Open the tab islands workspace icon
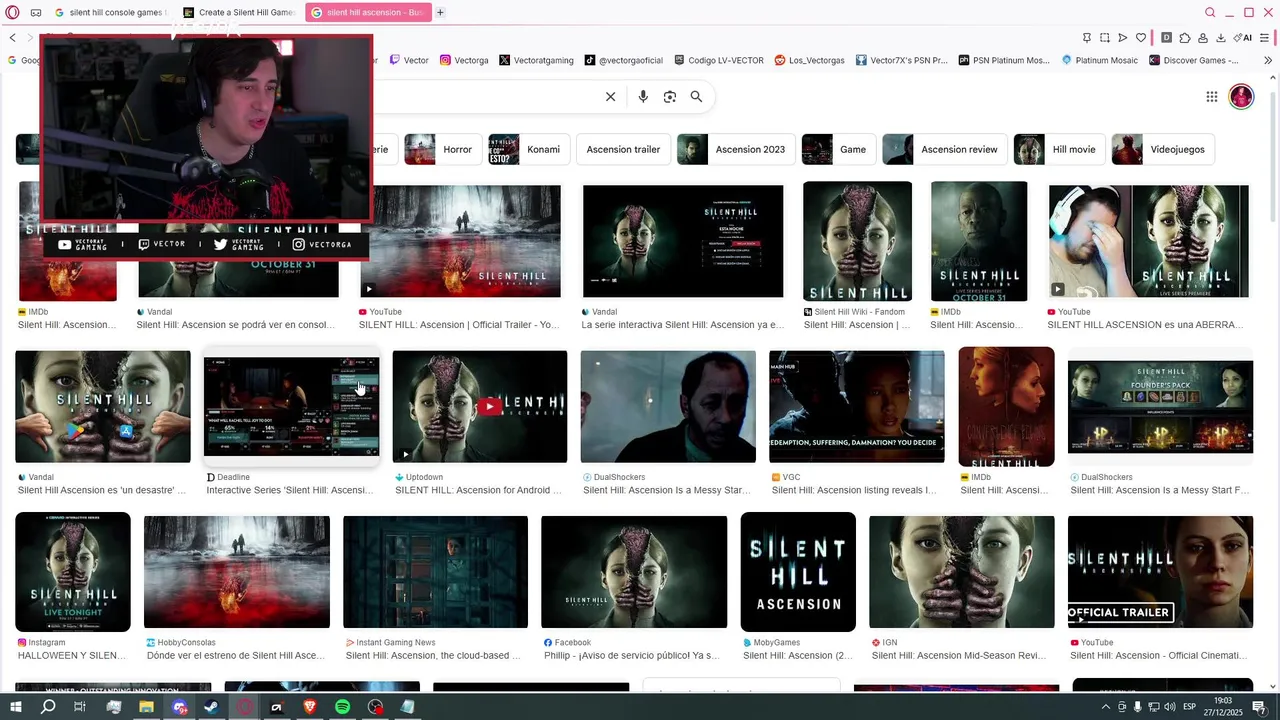The width and height of the screenshot is (1280, 720). click(36, 13)
